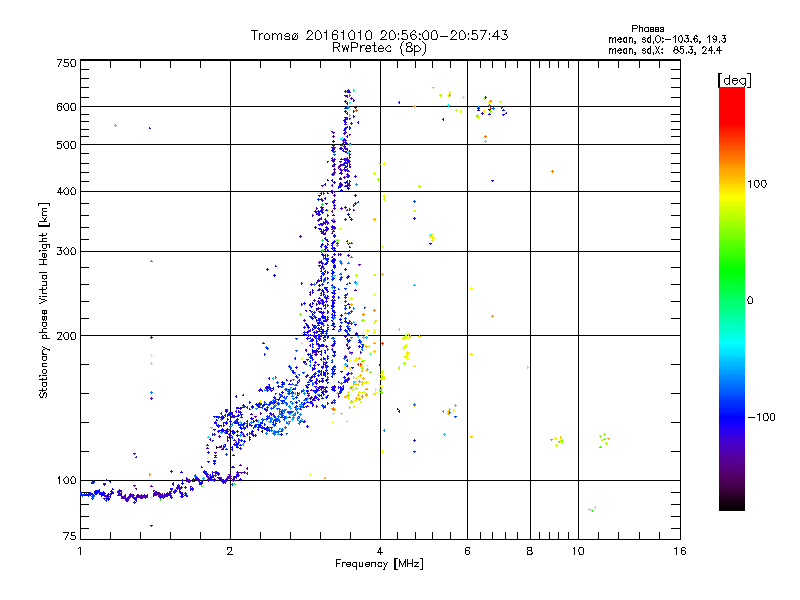
Task: Click the colorbar tick label '100'
Action: [x=757, y=184]
